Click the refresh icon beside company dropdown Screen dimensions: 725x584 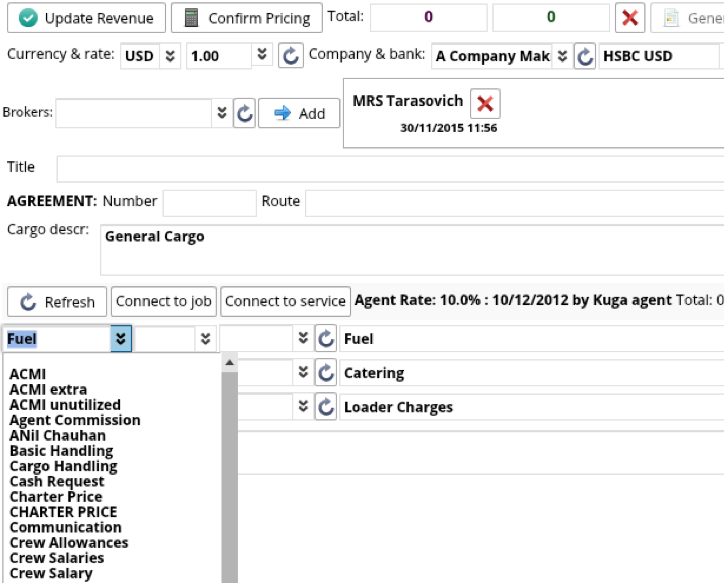tap(585, 56)
